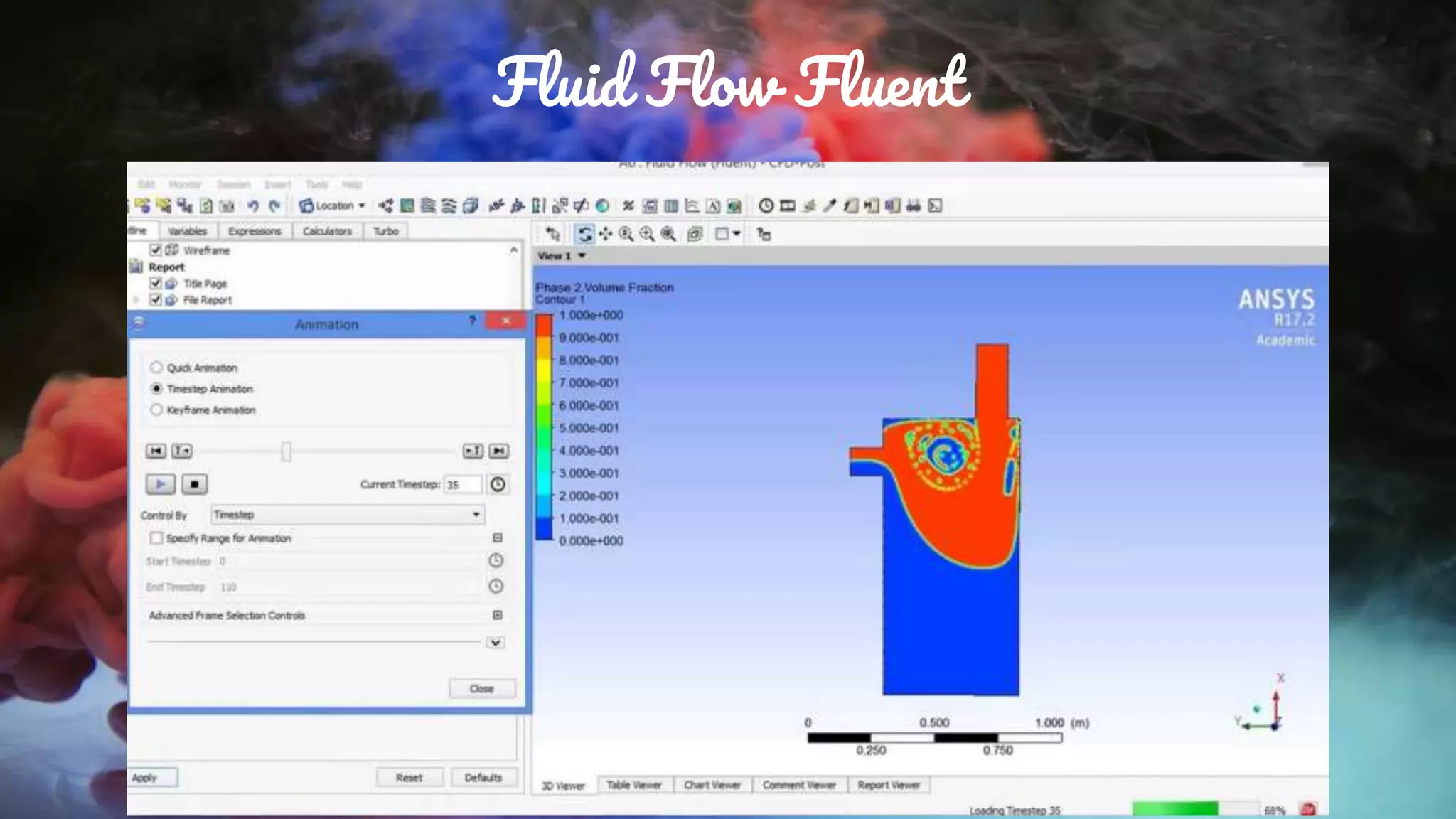Click the Zoom Box tool

pyautogui.click(x=647, y=234)
